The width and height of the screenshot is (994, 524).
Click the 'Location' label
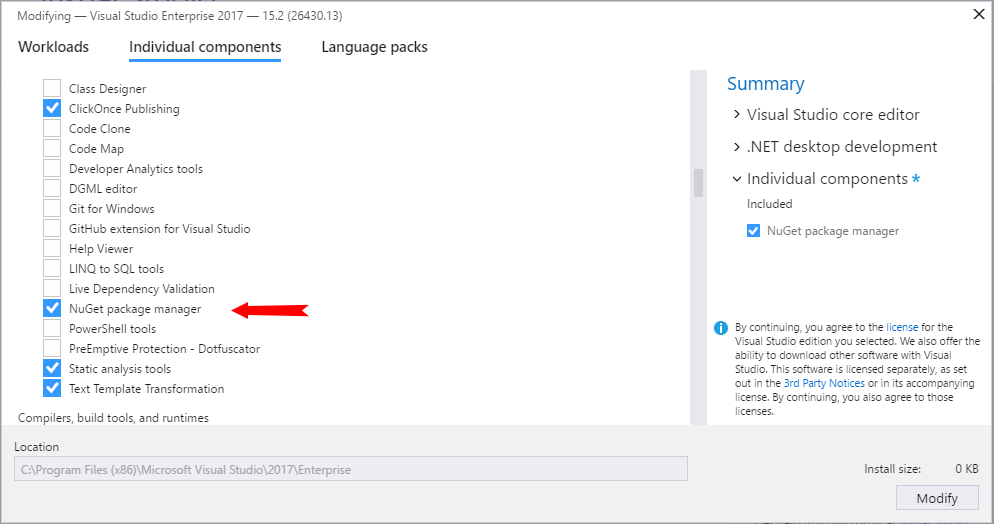tap(36, 447)
